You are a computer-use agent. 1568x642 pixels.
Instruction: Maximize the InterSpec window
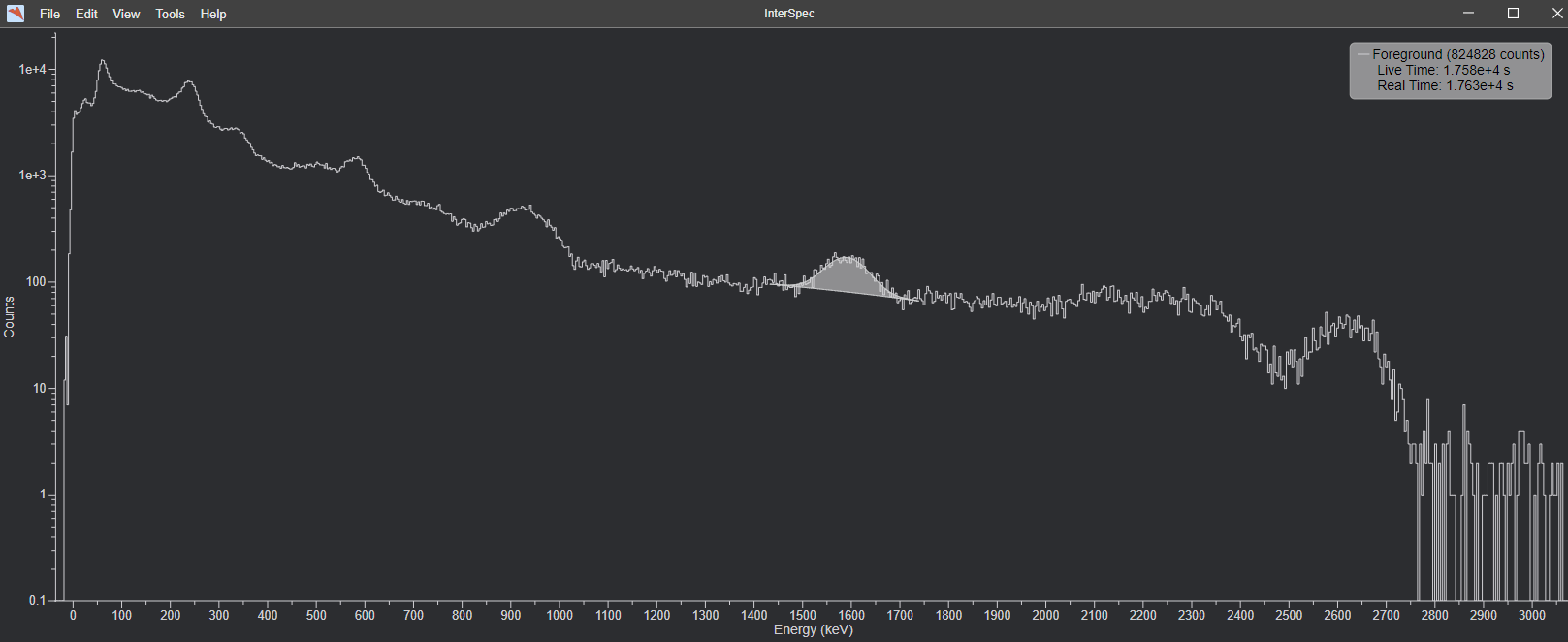[x=1513, y=14]
